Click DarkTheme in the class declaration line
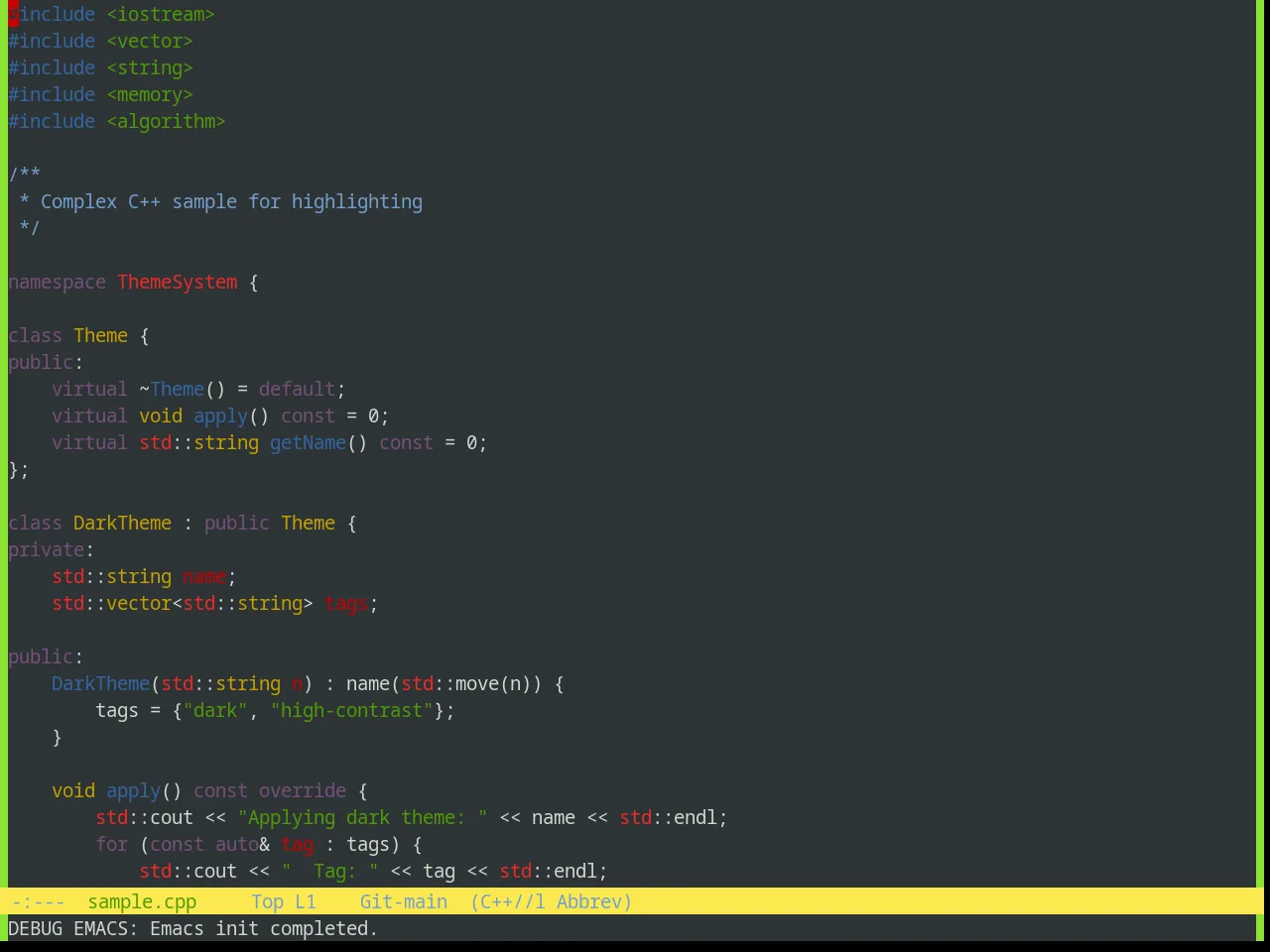The image size is (1270, 952). point(122,523)
